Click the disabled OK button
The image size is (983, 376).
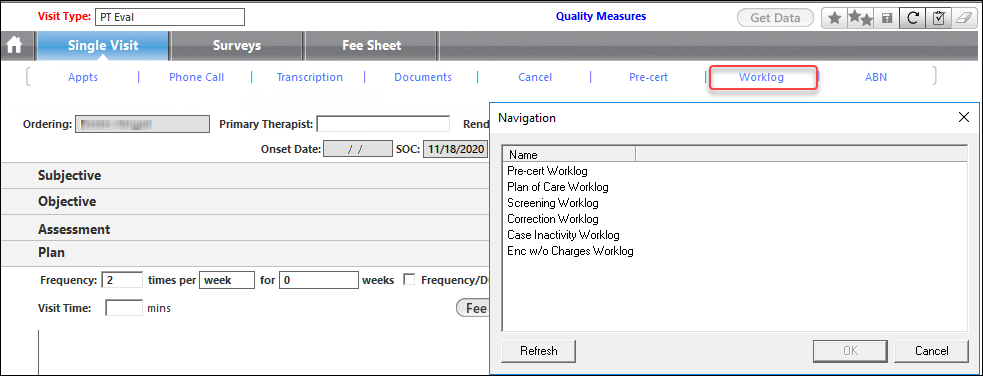(x=851, y=351)
